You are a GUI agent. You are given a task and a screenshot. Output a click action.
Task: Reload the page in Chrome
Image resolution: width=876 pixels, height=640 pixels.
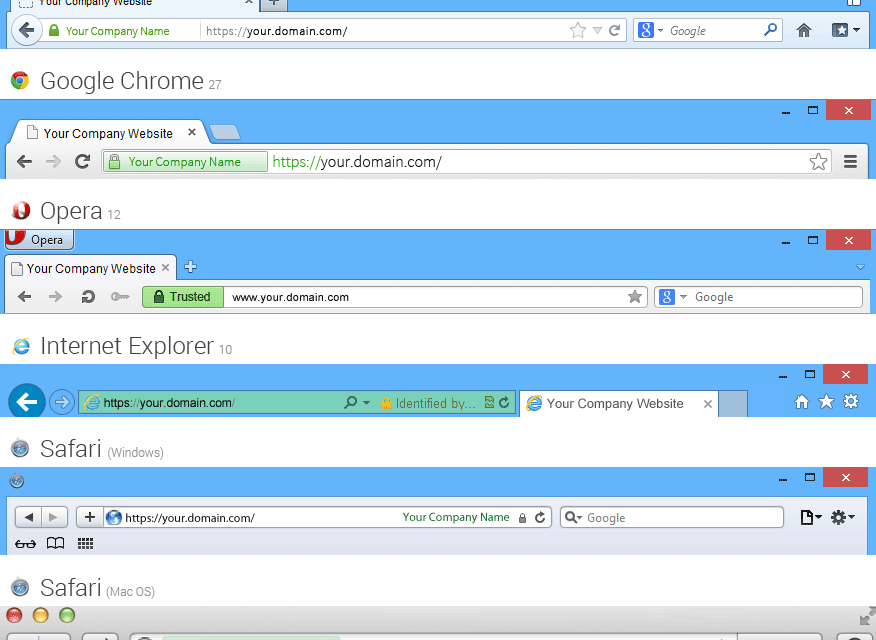(83, 162)
